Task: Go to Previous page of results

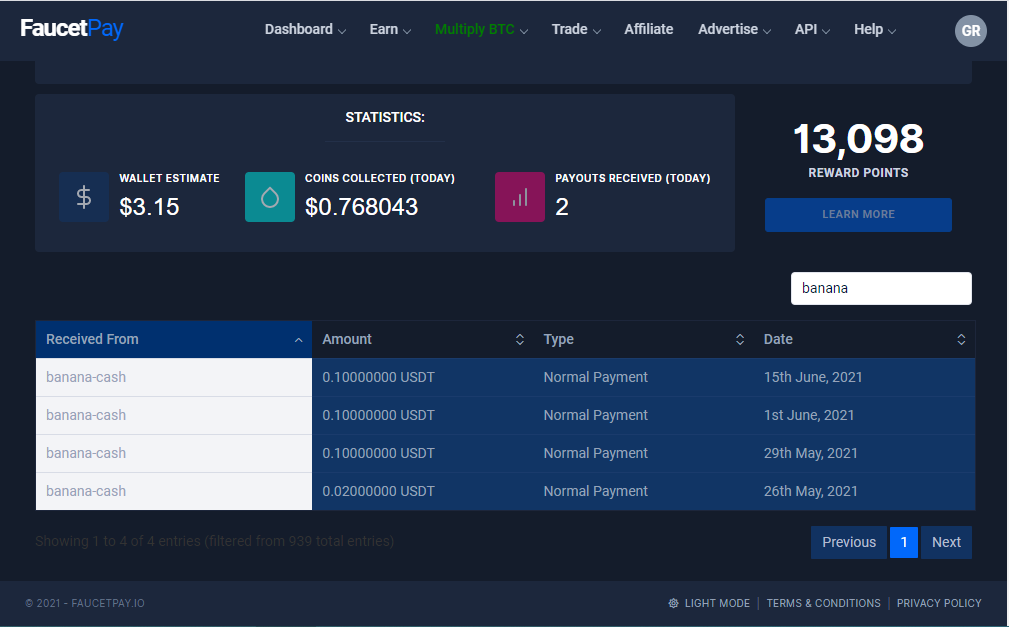Action: pyautogui.click(x=849, y=542)
